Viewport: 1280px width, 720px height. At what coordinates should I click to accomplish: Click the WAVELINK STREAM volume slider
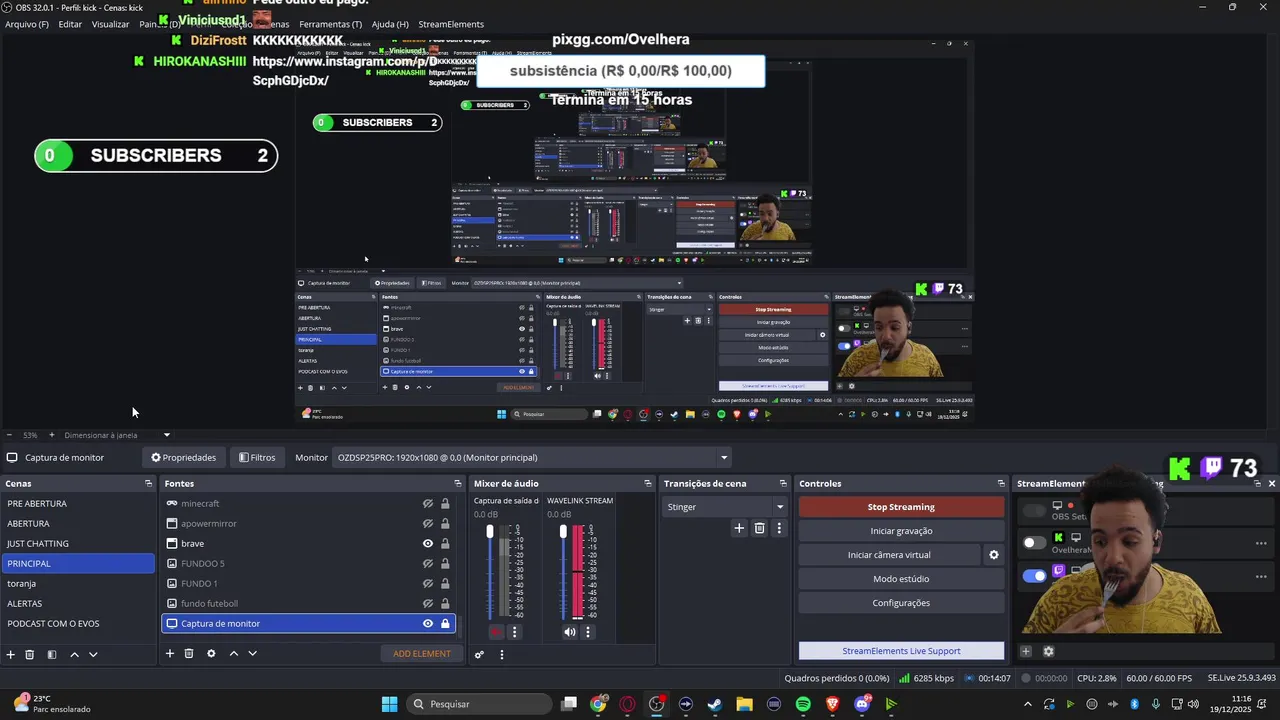tap(563, 572)
